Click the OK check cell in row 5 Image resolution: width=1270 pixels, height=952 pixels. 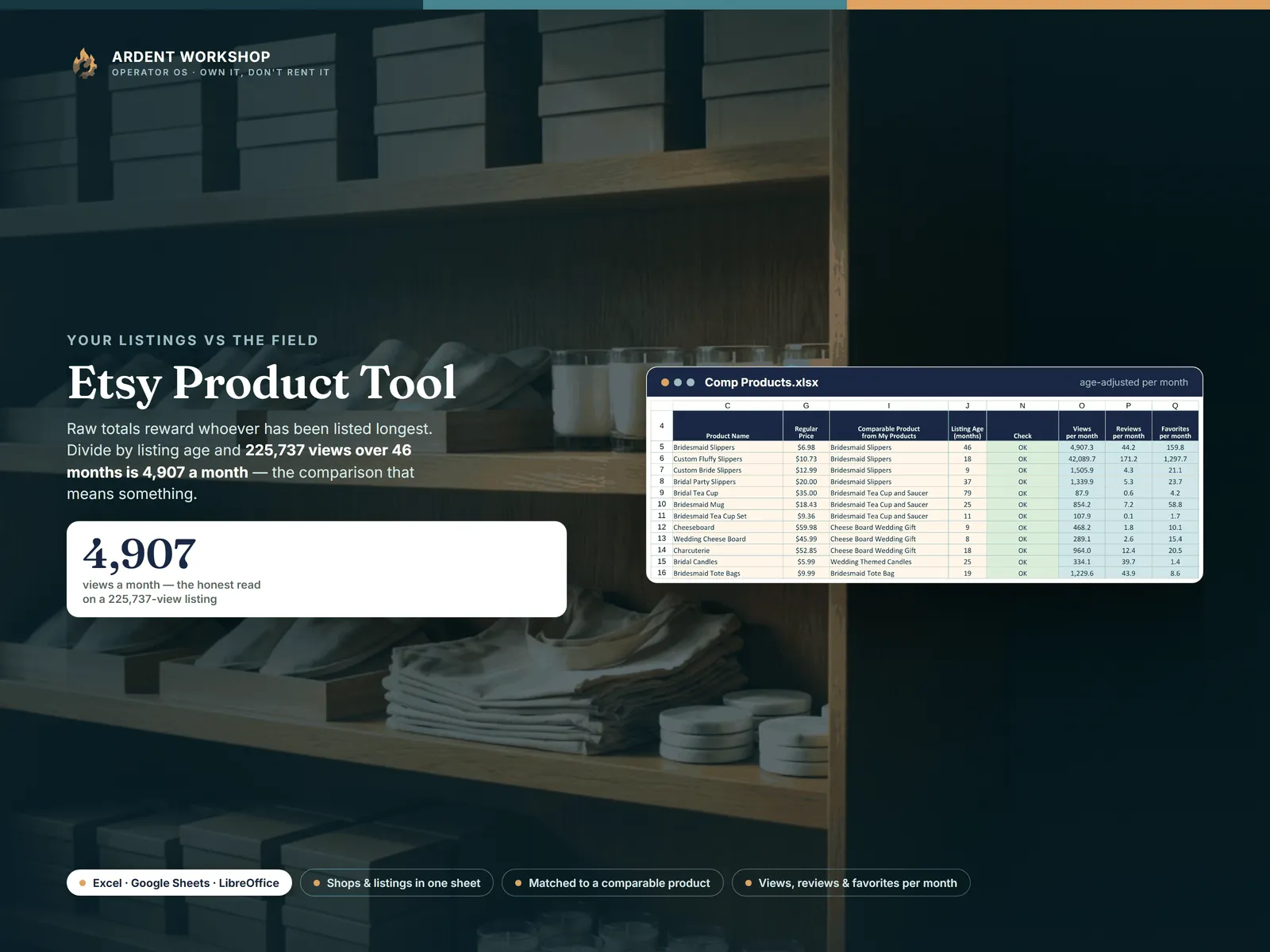(x=1022, y=447)
